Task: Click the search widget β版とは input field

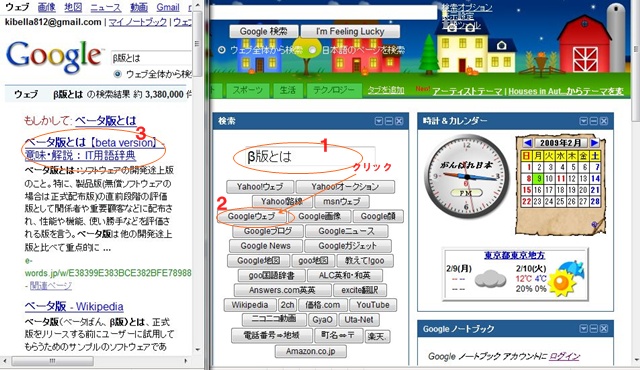Action: [310, 157]
